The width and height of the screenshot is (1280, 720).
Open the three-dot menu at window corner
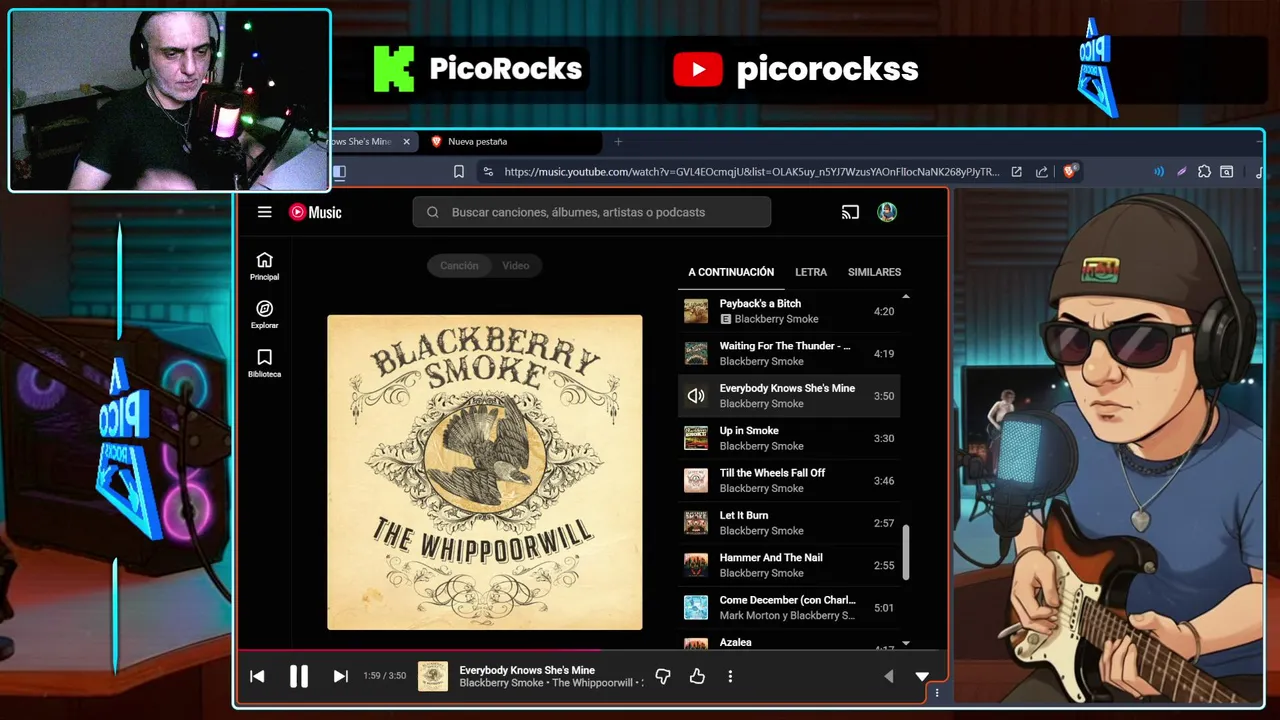pyautogui.click(x=937, y=692)
